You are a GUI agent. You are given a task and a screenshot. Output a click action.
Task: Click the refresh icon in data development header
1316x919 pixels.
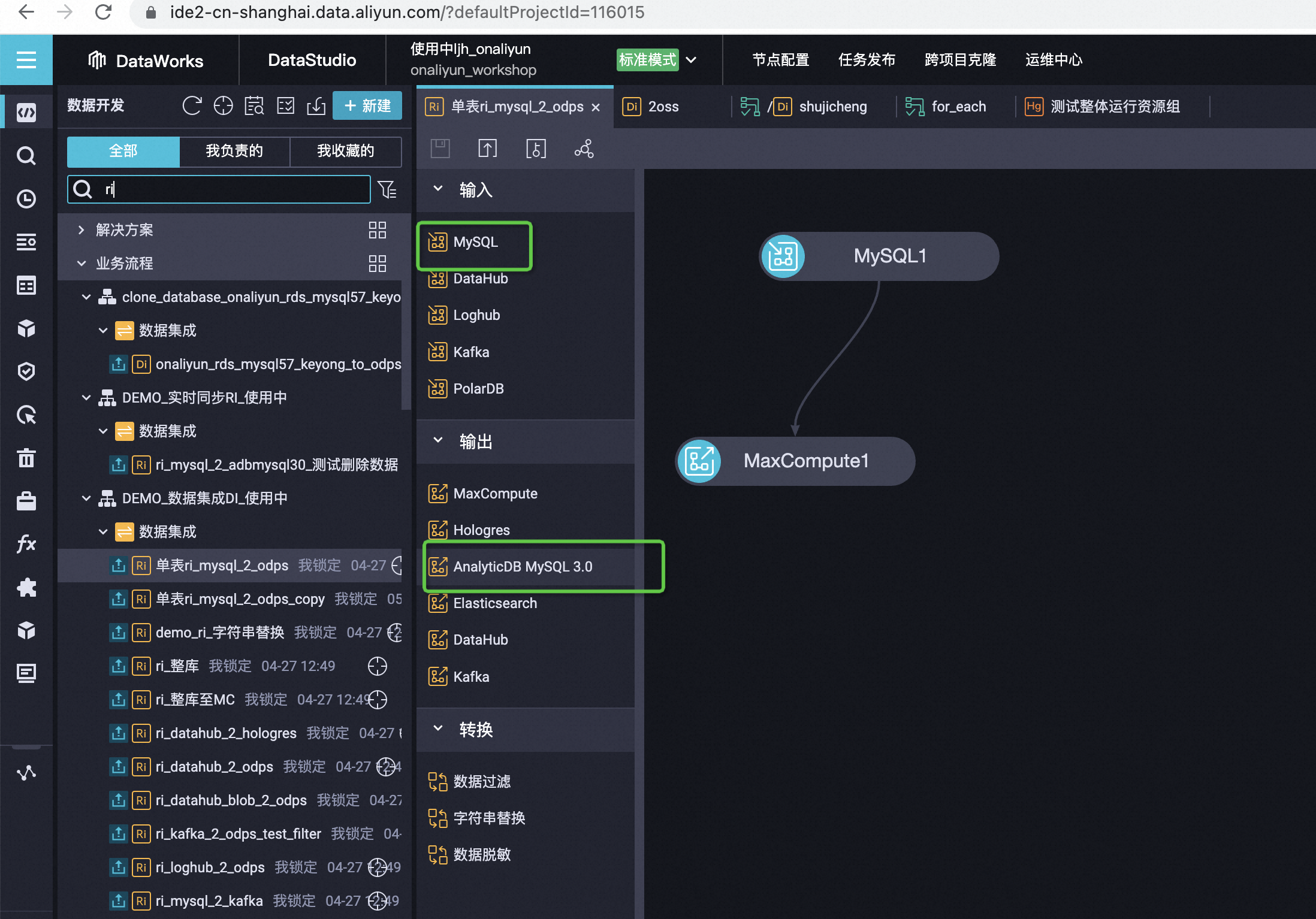(192, 106)
